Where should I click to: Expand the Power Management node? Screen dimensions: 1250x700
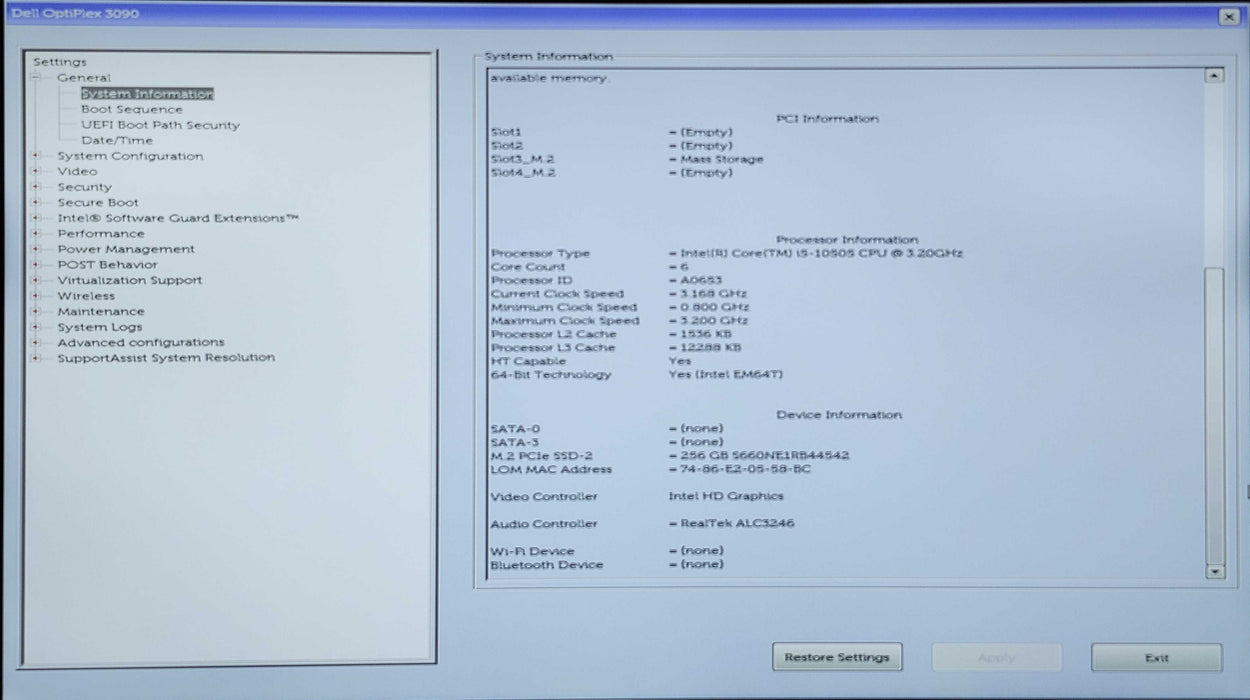pos(36,249)
